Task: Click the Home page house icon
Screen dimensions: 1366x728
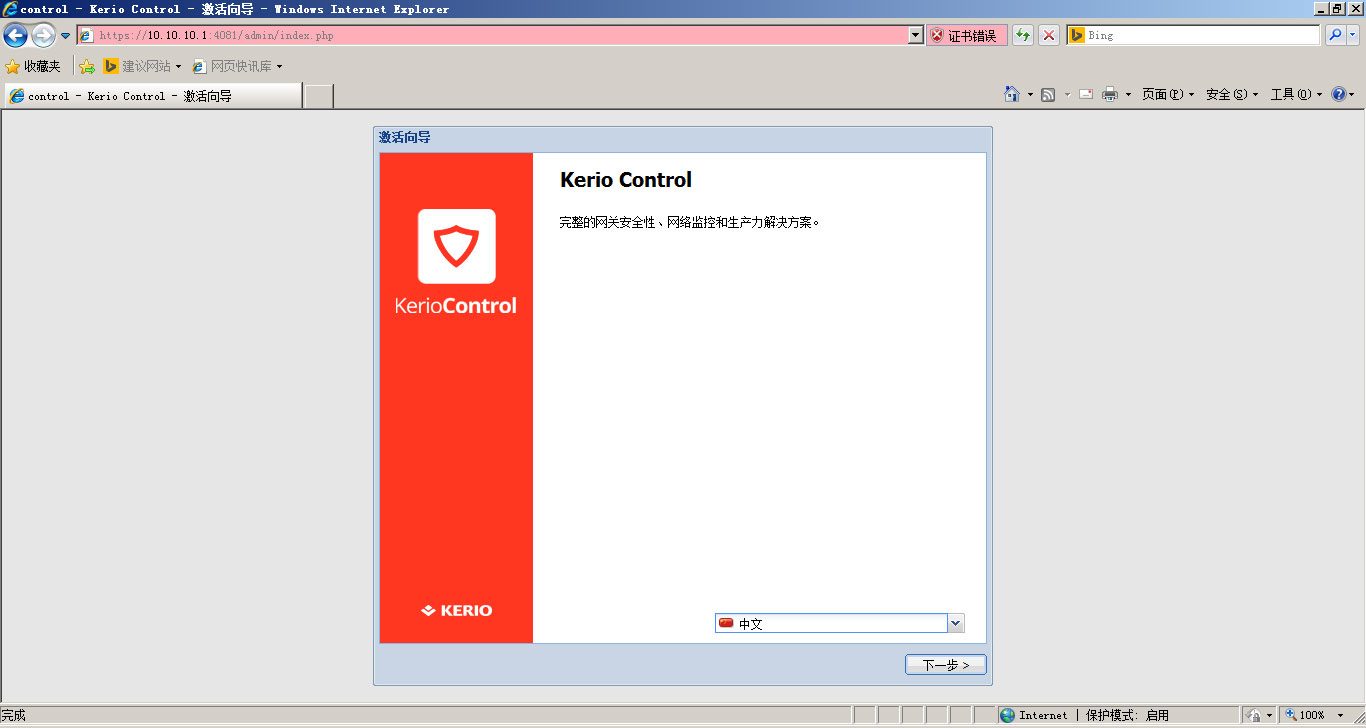Action: tap(1012, 94)
